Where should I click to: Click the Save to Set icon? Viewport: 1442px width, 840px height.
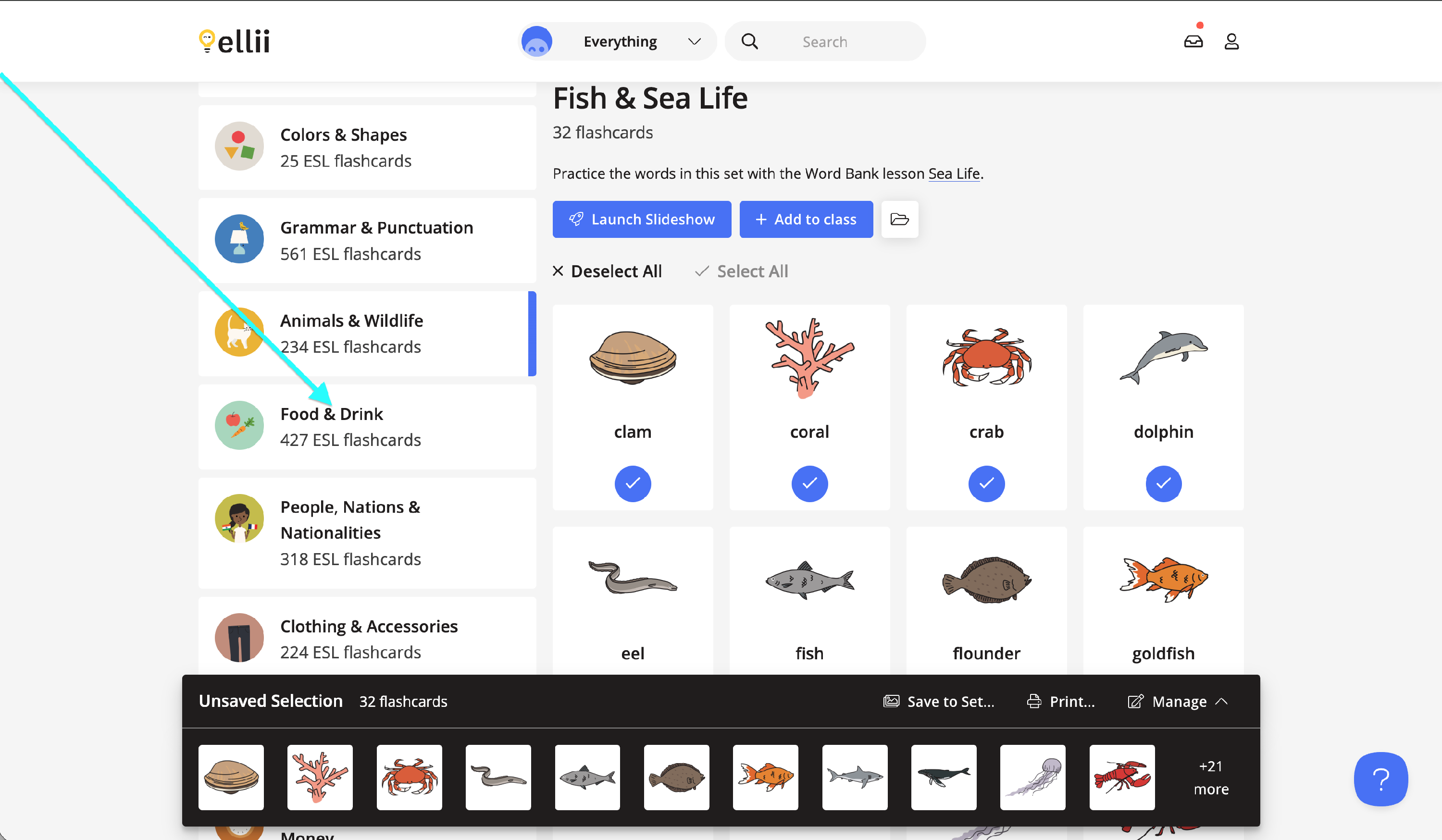[891, 701]
